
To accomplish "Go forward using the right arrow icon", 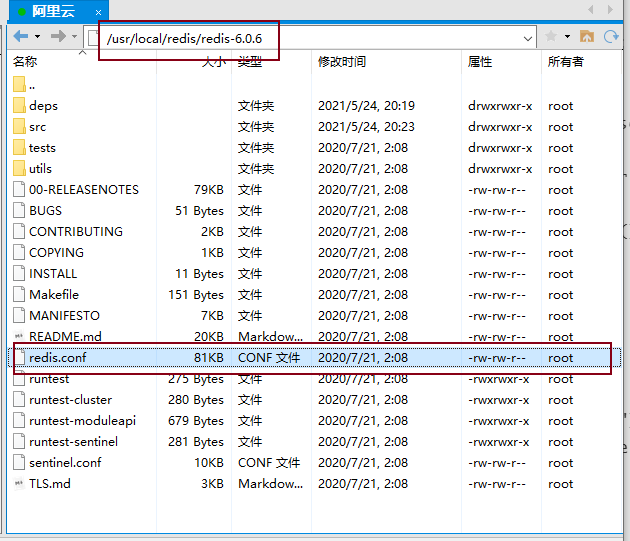I will pyautogui.click(x=58, y=37).
